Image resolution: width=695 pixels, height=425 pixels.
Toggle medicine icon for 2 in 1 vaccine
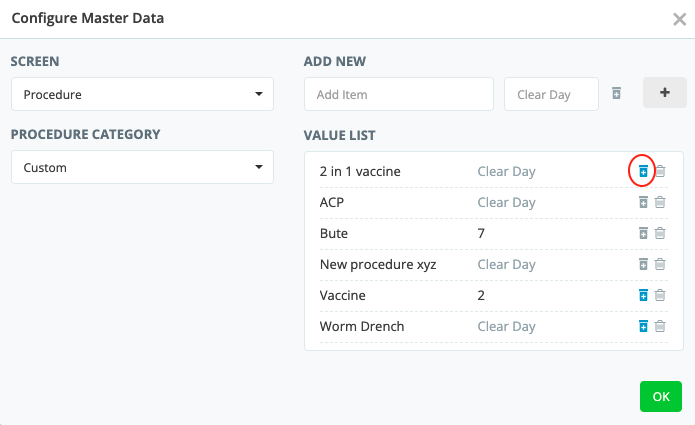(x=643, y=172)
